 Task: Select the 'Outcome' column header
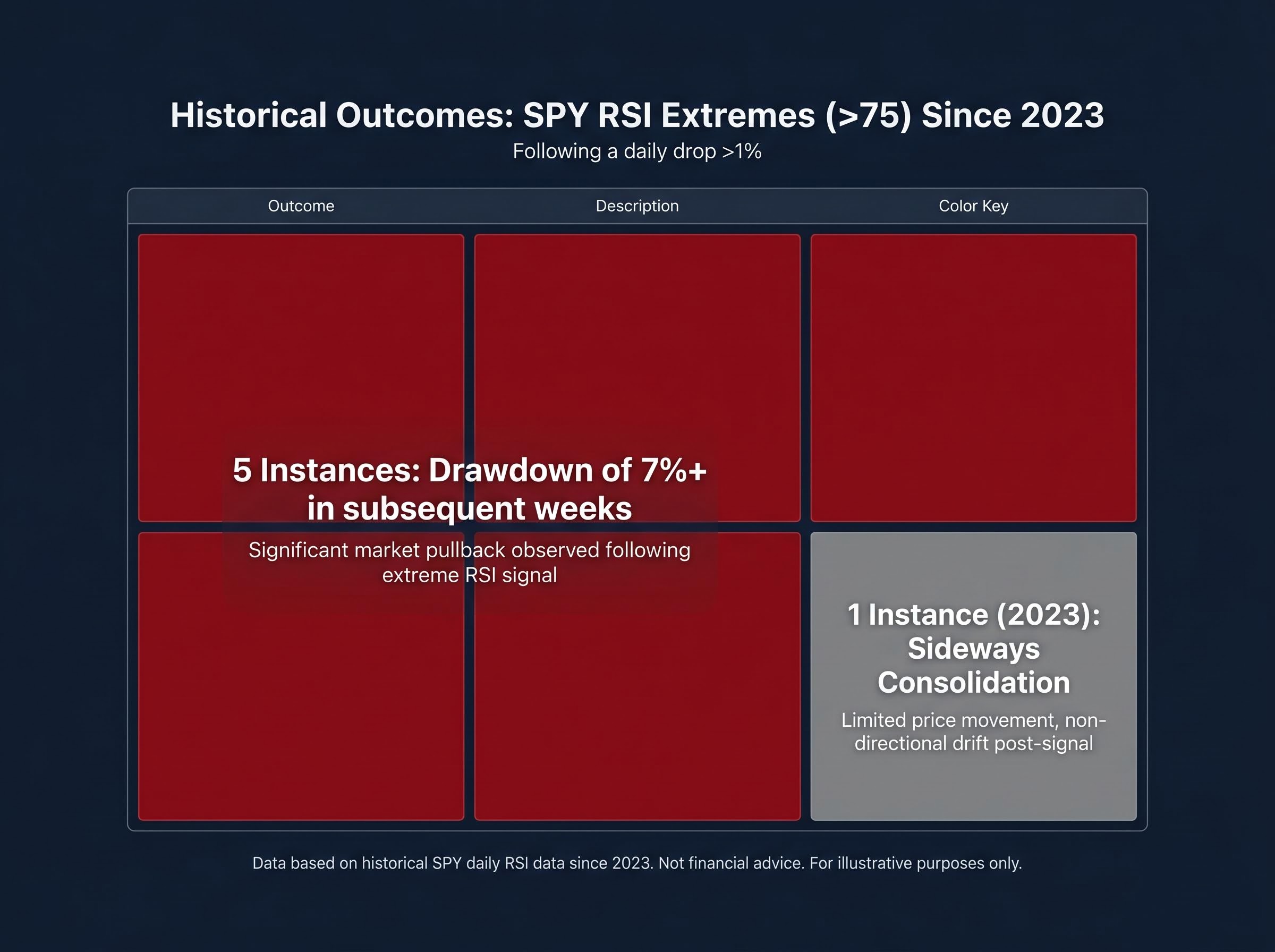[301, 206]
